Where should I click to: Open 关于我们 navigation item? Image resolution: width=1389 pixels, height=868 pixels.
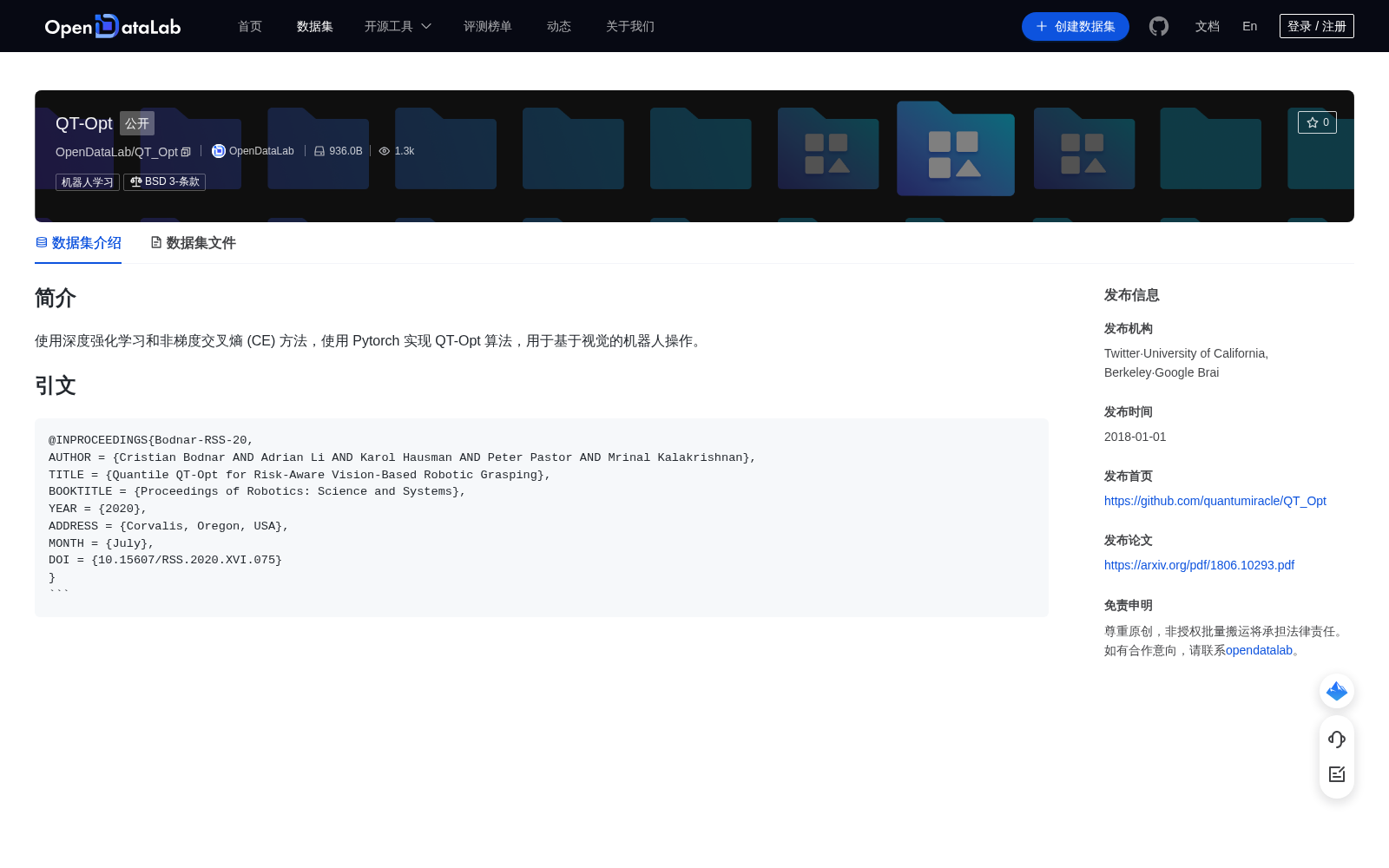(x=630, y=26)
